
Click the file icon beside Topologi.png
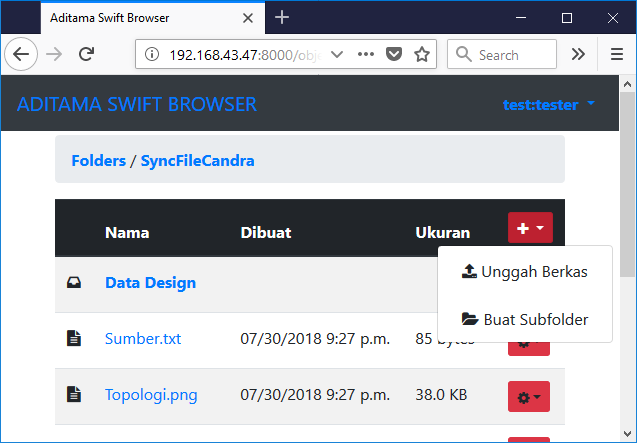point(74,394)
